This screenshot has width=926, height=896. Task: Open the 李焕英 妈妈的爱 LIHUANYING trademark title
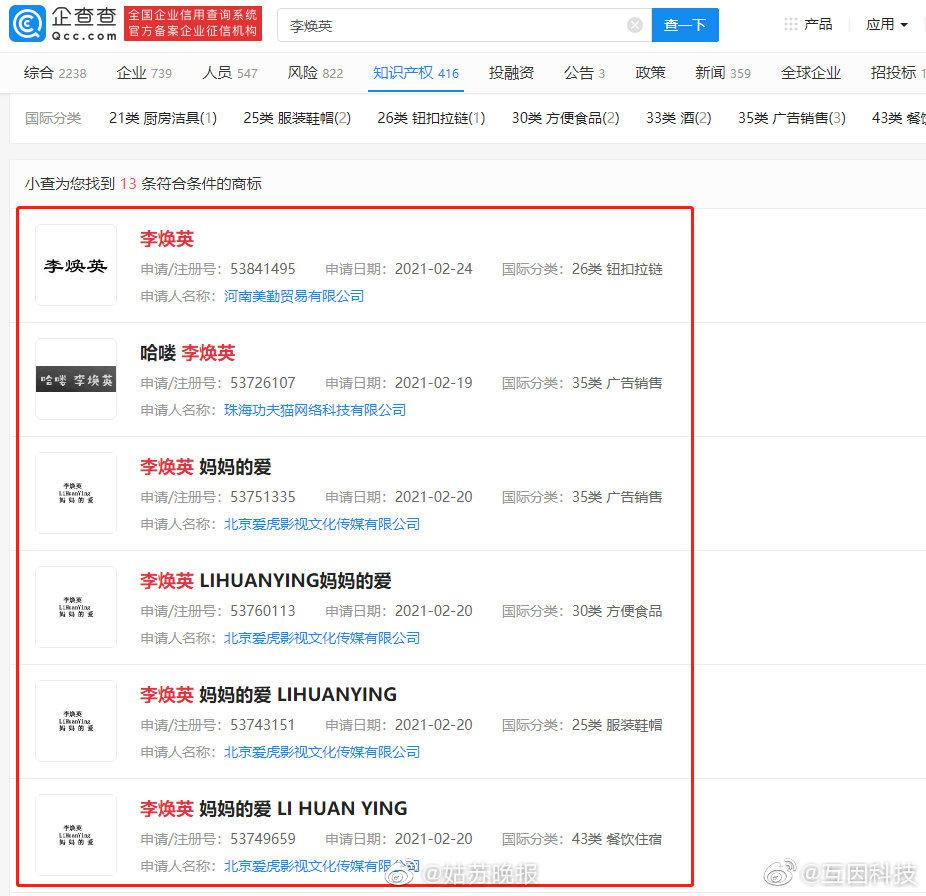tap(268, 695)
